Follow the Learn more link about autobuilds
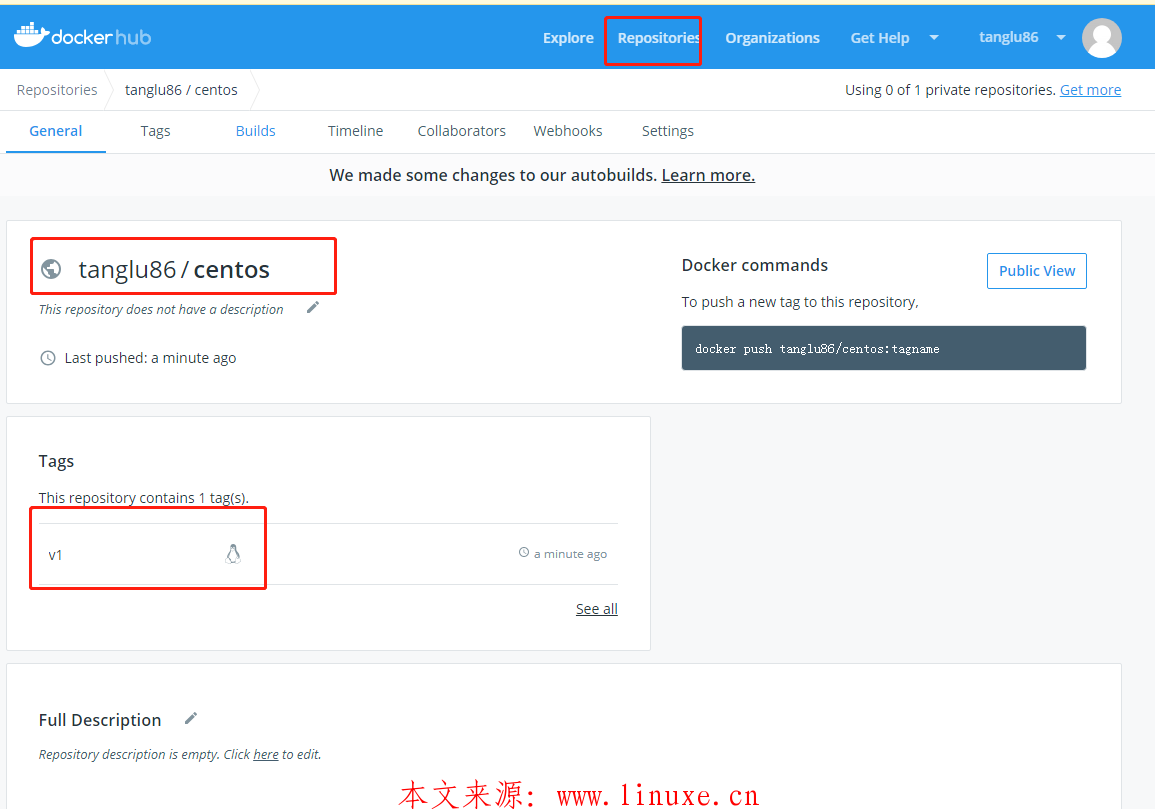This screenshot has width=1155, height=809. pyautogui.click(x=708, y=175)
